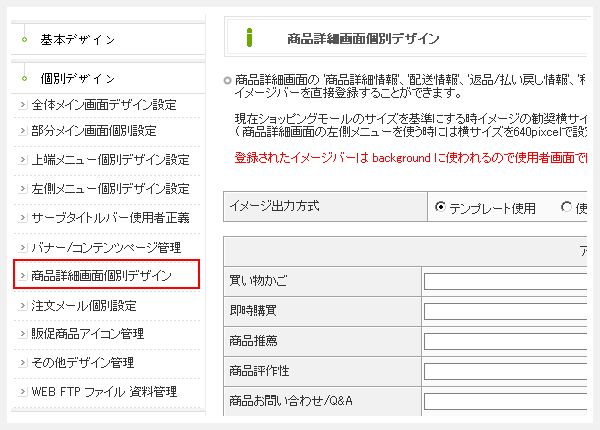600x430 pixels.
Task: Go to 上端メニュー個別デザイン設定
Action: (110, 160)
